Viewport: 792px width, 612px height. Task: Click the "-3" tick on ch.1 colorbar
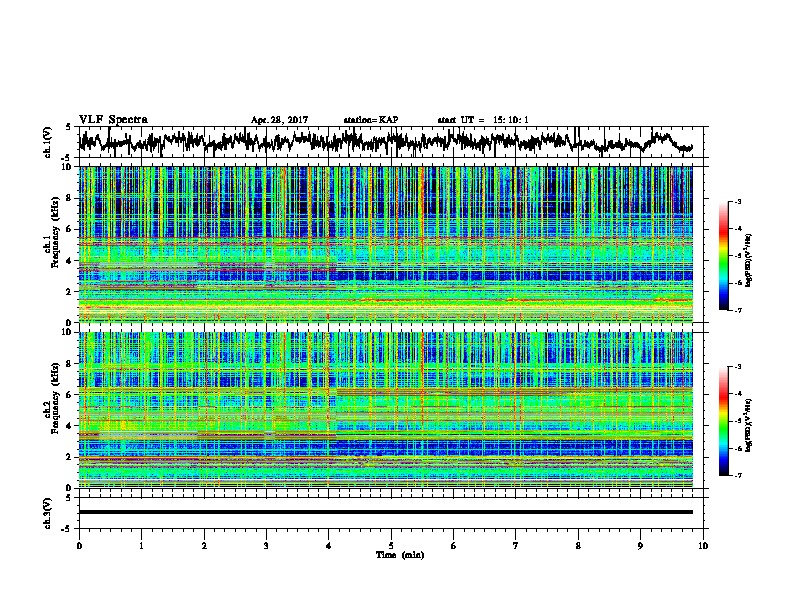[x=737, y=201]
